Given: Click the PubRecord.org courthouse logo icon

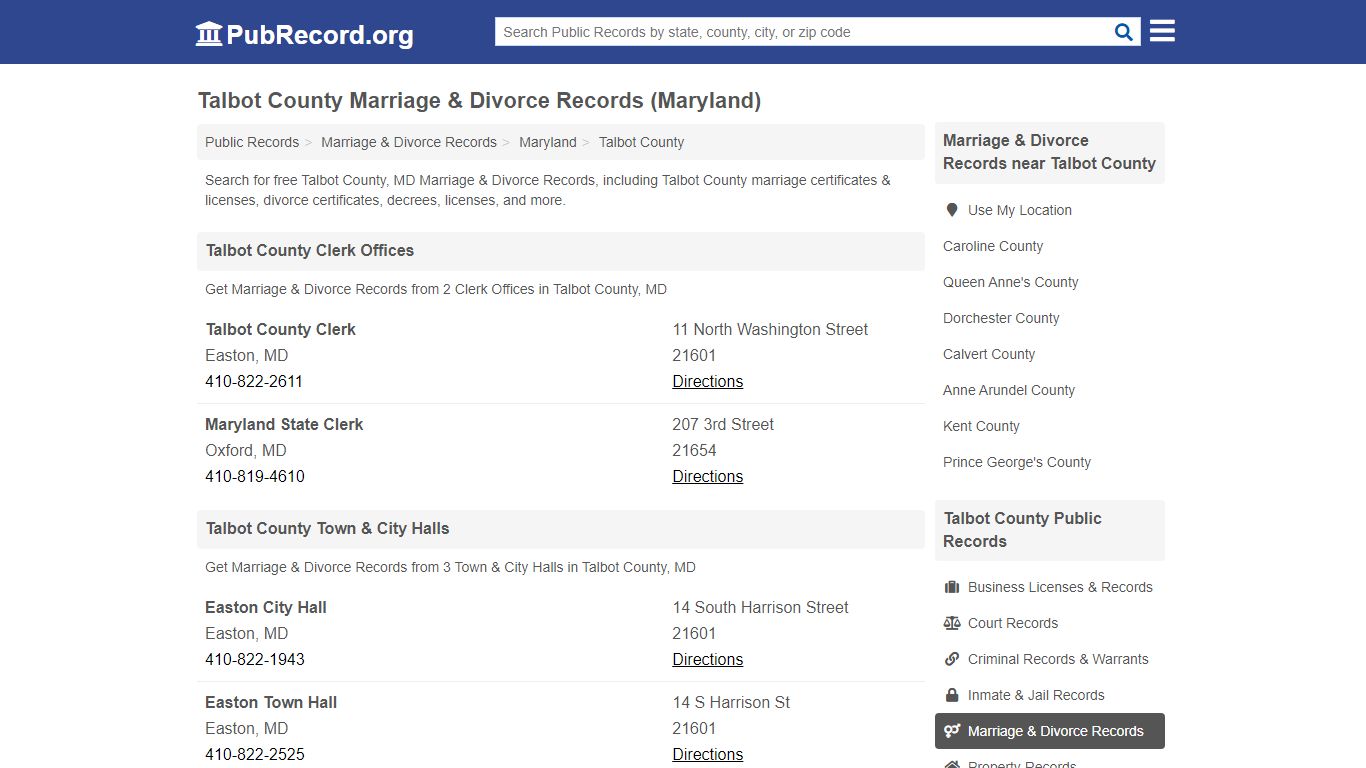Looking at the screenshot, I should coord(209,33).
